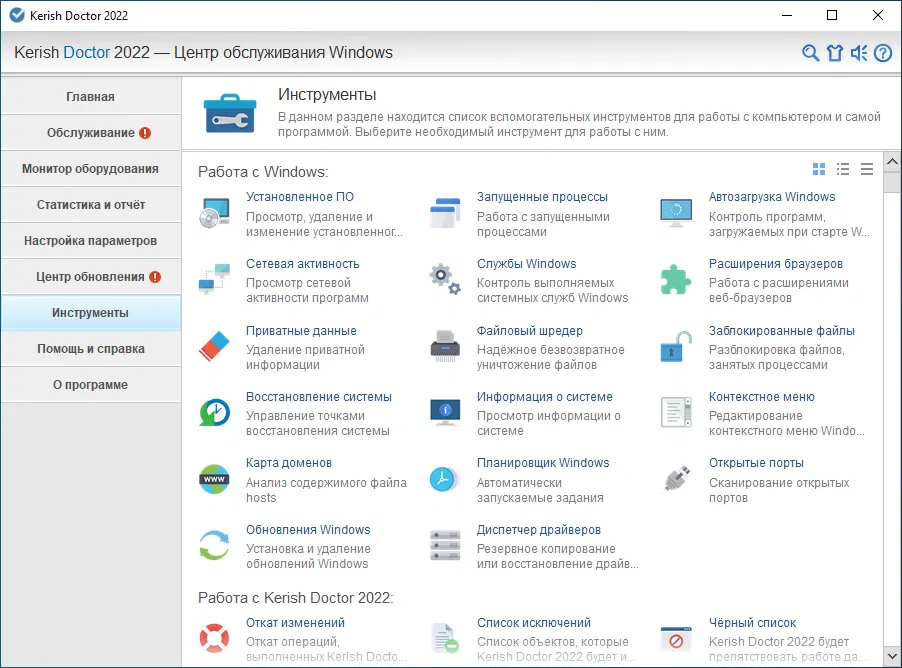The height and width of the screenshot is (668, 902).
Task: Open the Откат изменений link
Action: pyautogui.click(x=295, y=623)
